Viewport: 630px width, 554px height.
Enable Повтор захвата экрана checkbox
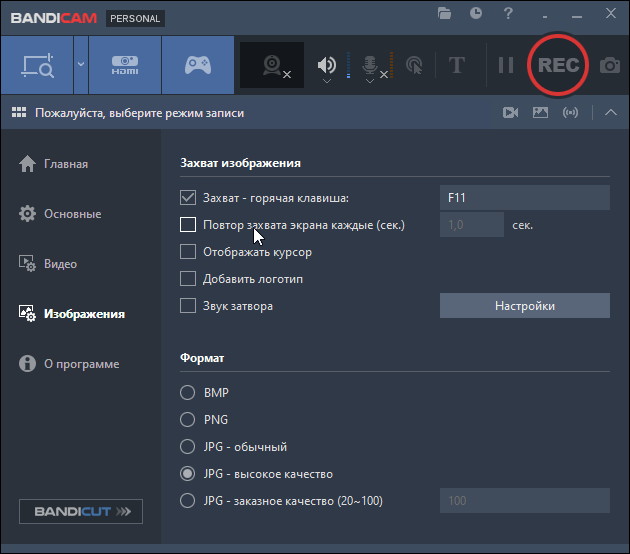[188, 225]
